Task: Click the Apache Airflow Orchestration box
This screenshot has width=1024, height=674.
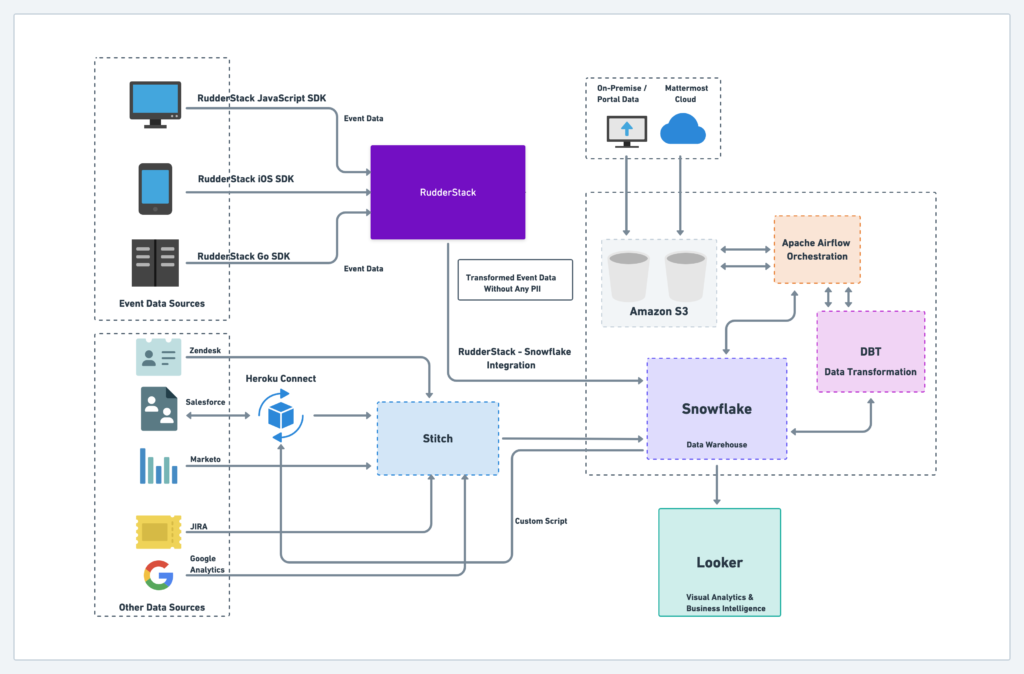Action: tap(816, 249)
